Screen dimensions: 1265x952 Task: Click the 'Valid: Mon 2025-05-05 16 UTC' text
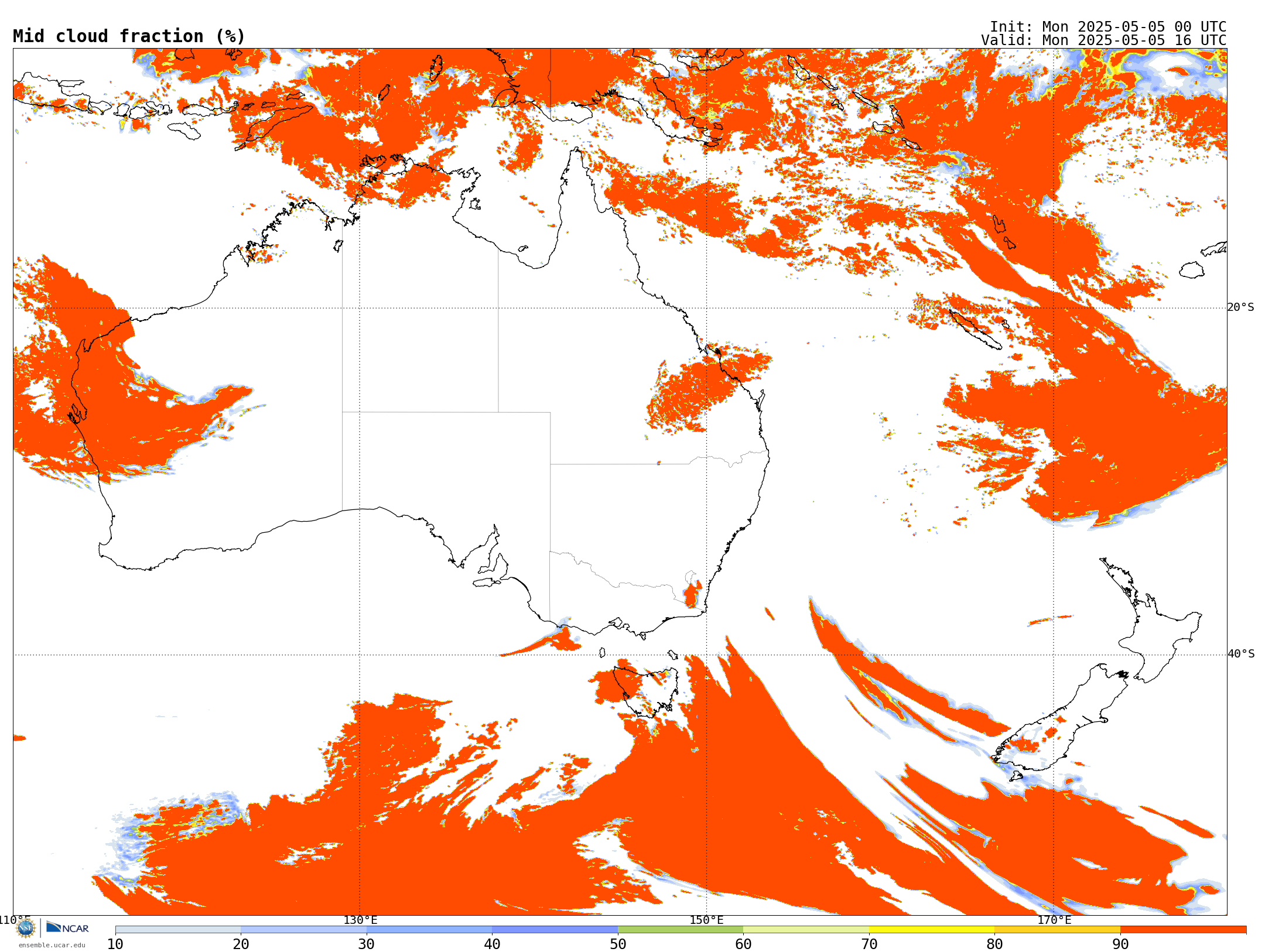pos(1103,40)
